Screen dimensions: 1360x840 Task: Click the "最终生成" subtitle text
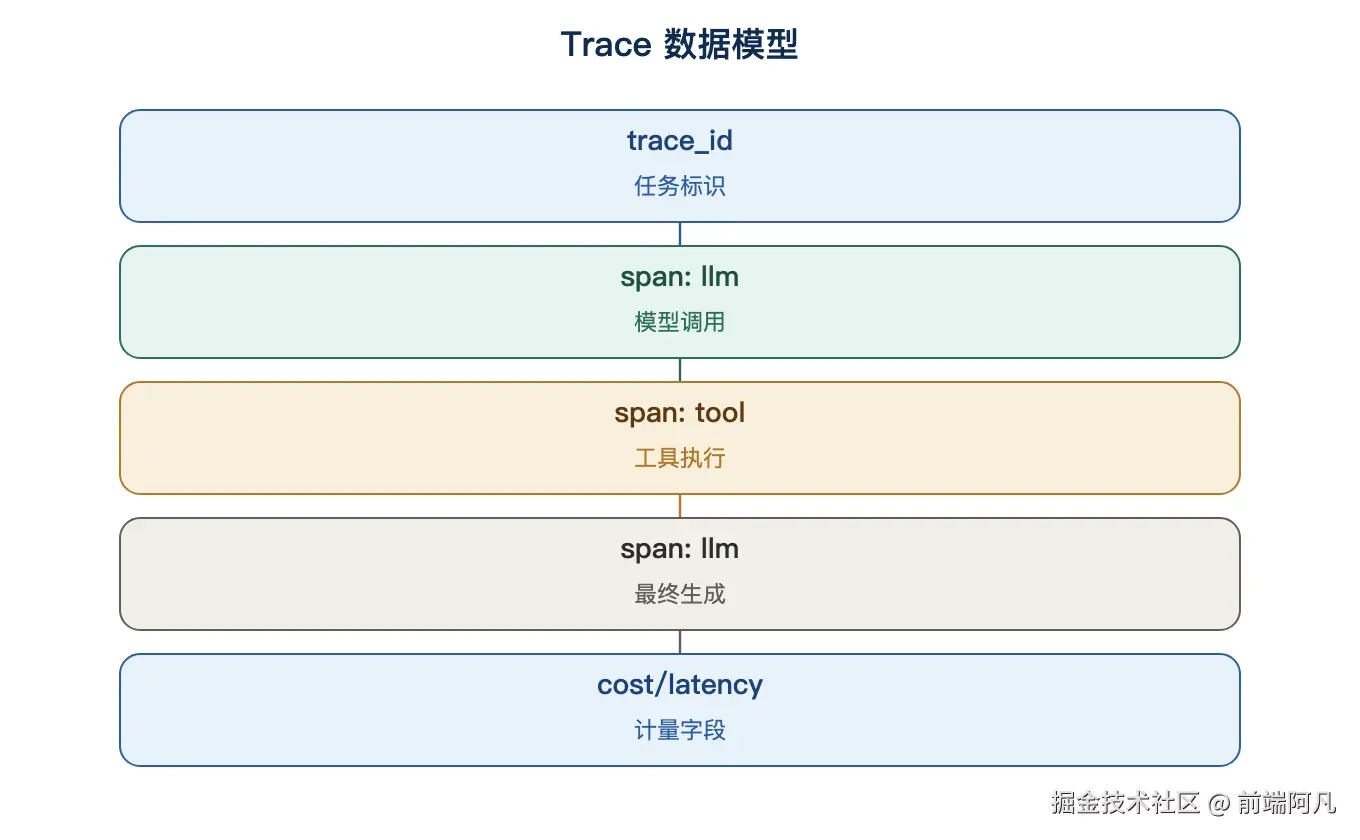(680, 594)
